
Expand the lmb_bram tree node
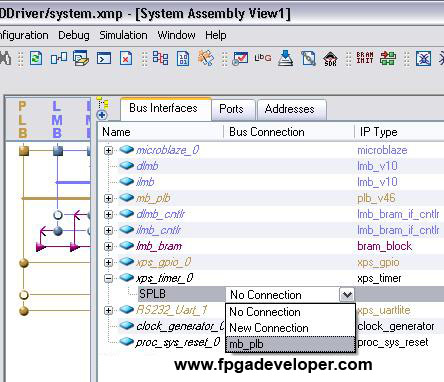tap(108, 246)
